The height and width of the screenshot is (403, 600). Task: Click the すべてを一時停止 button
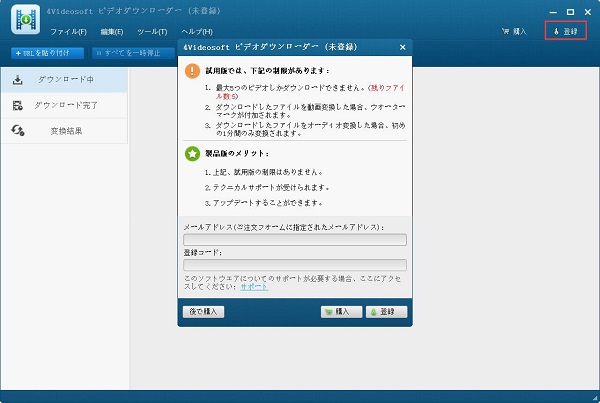[132, 53]
